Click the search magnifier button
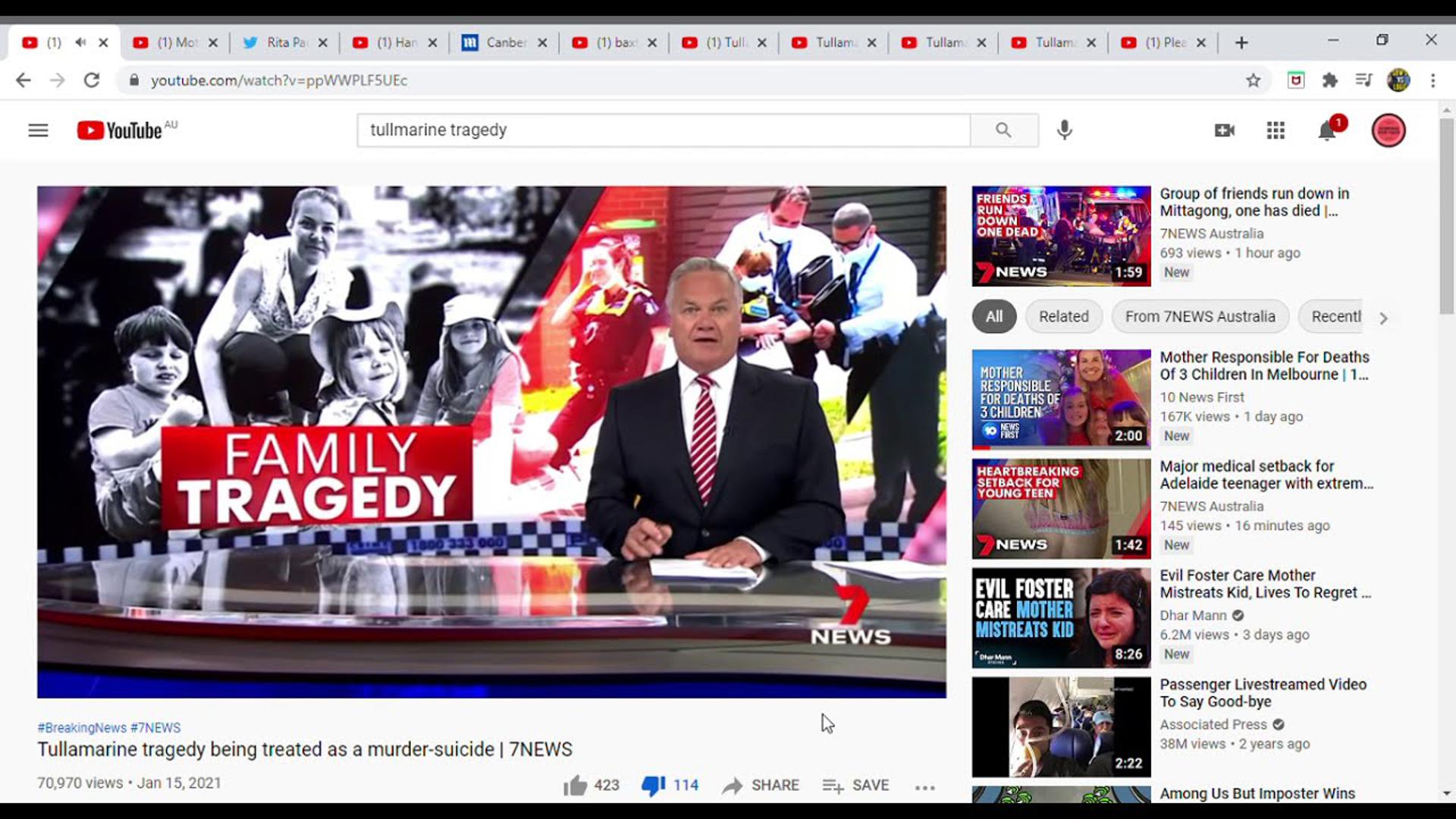Viewport: 1456px width, 819px height. pyautogui.click(x=1003, y=130)
